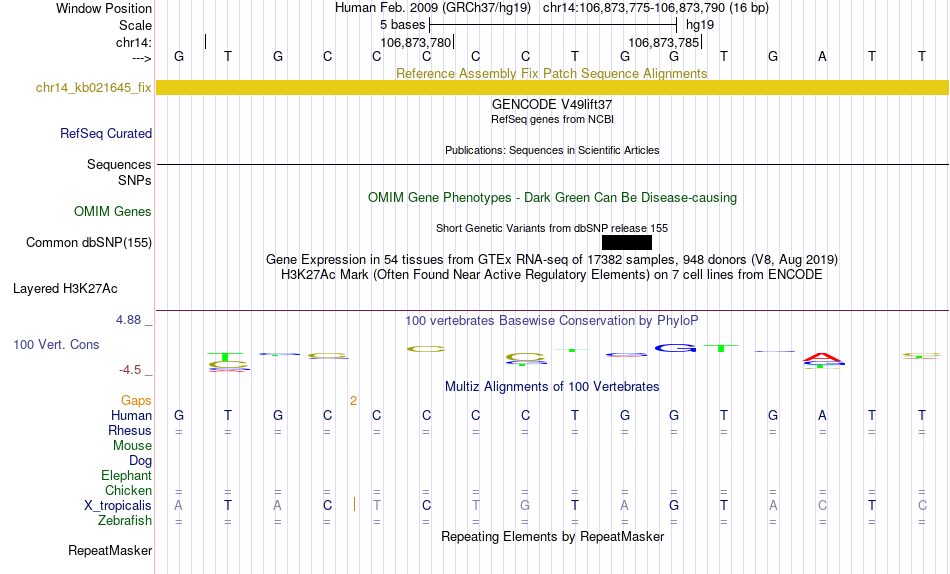Click the 100 Vert. Cons label
The image size is (950, 574).
tap(56, 344)
